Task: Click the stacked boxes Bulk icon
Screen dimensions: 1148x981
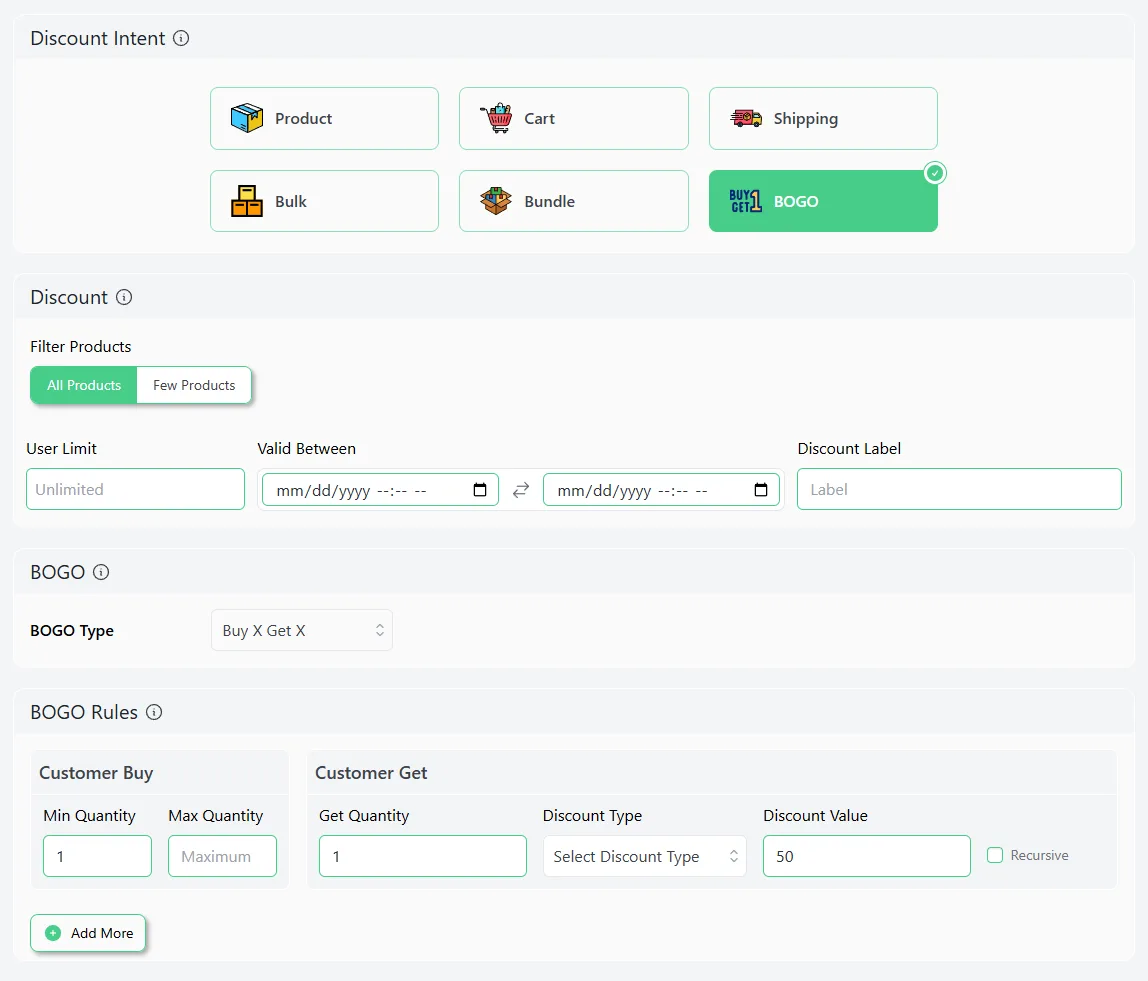Action: tap(247, 201)
